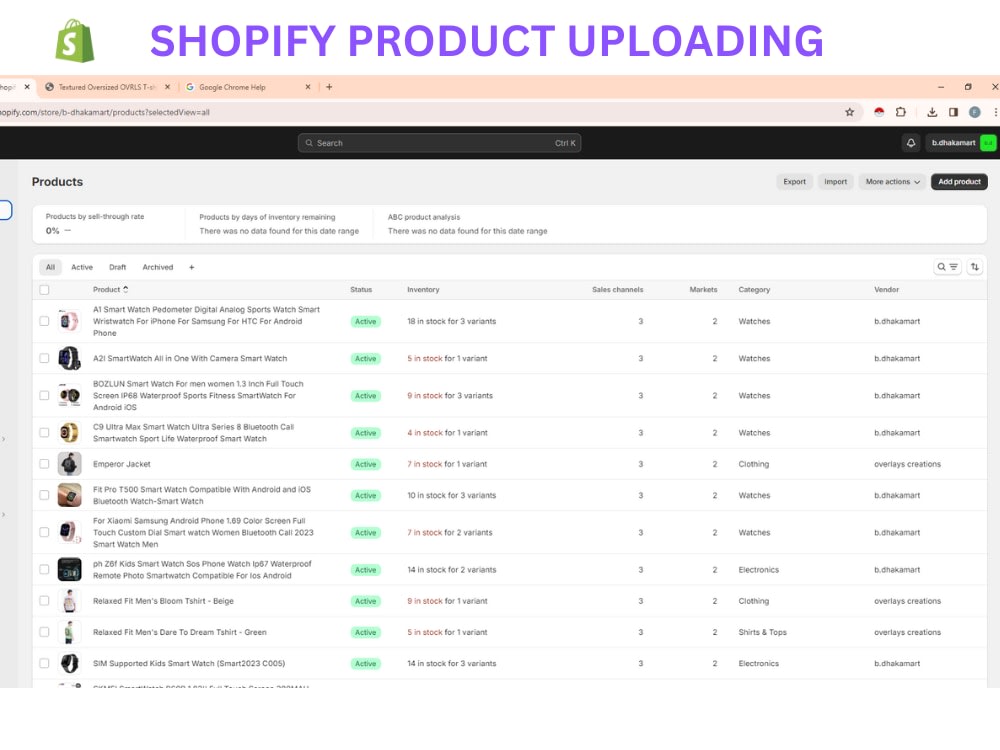Click the search and filter icon

point(947,267)
